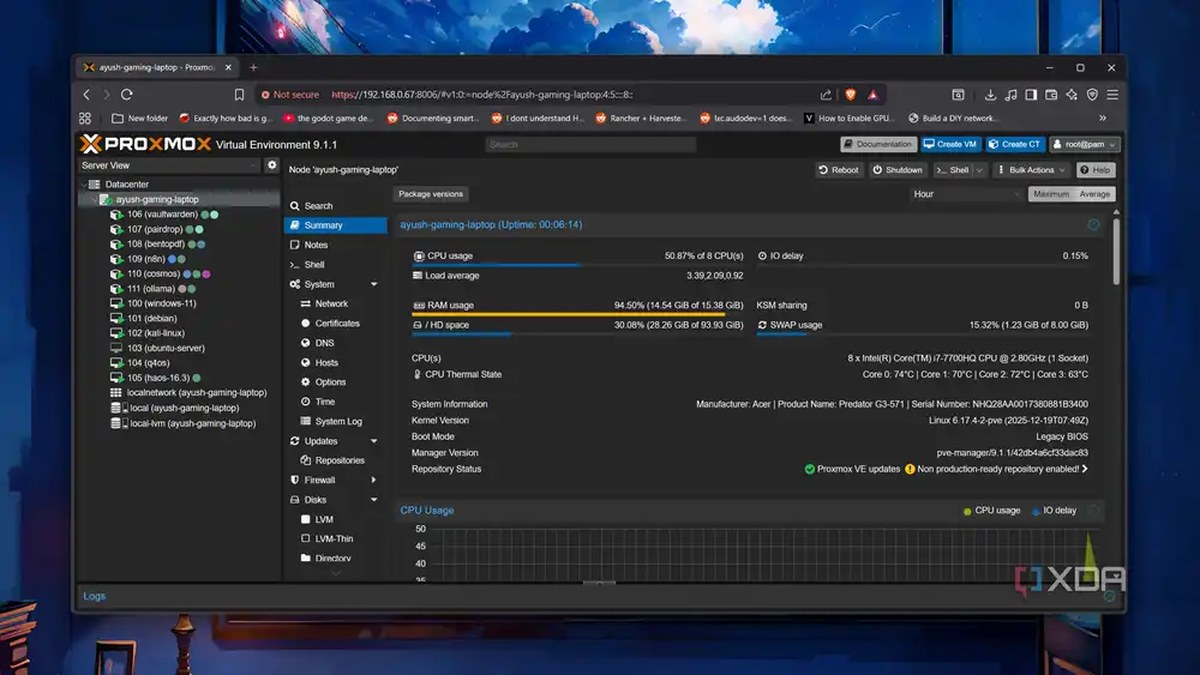Open the Brave shields lion icon

point(850,94)
